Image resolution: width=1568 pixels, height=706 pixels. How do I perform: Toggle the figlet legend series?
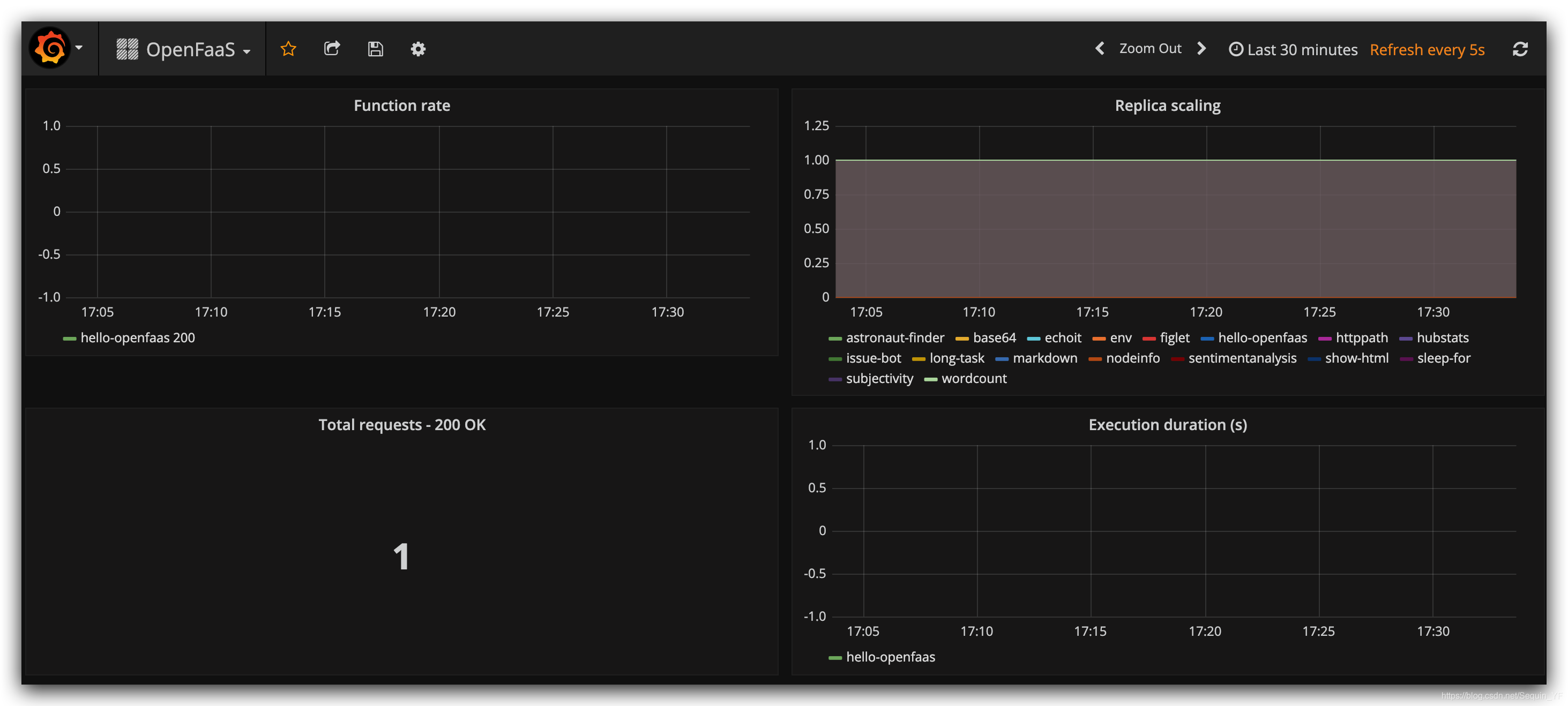[x=1166, y=338]
